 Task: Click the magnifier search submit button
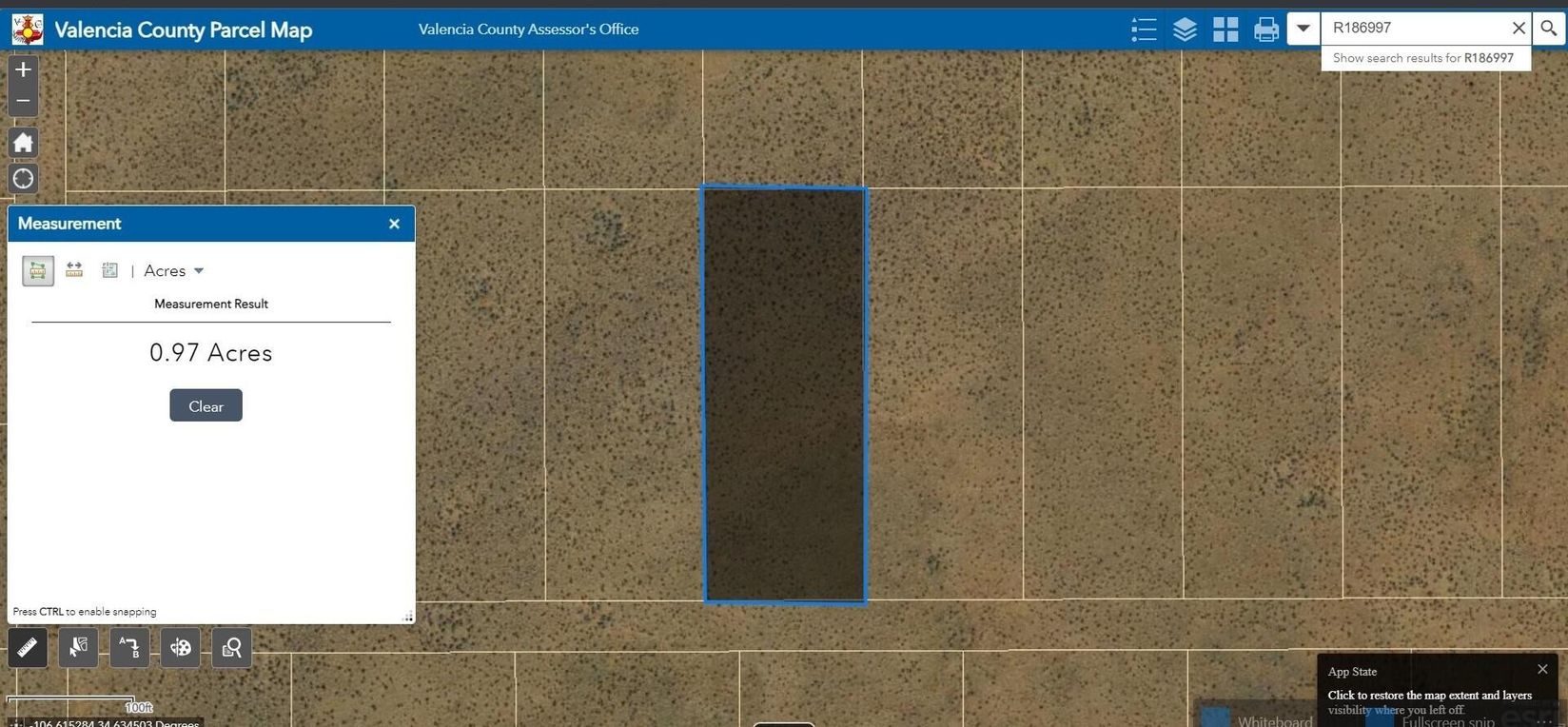[x=1549, y=29]
